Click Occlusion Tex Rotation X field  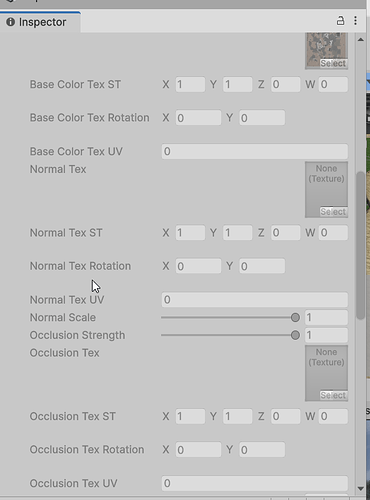(x=198, y=450)
